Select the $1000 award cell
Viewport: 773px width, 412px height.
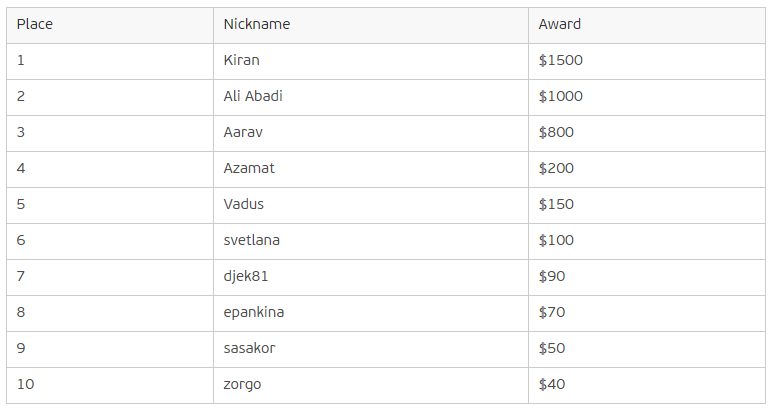click(647, 97)
